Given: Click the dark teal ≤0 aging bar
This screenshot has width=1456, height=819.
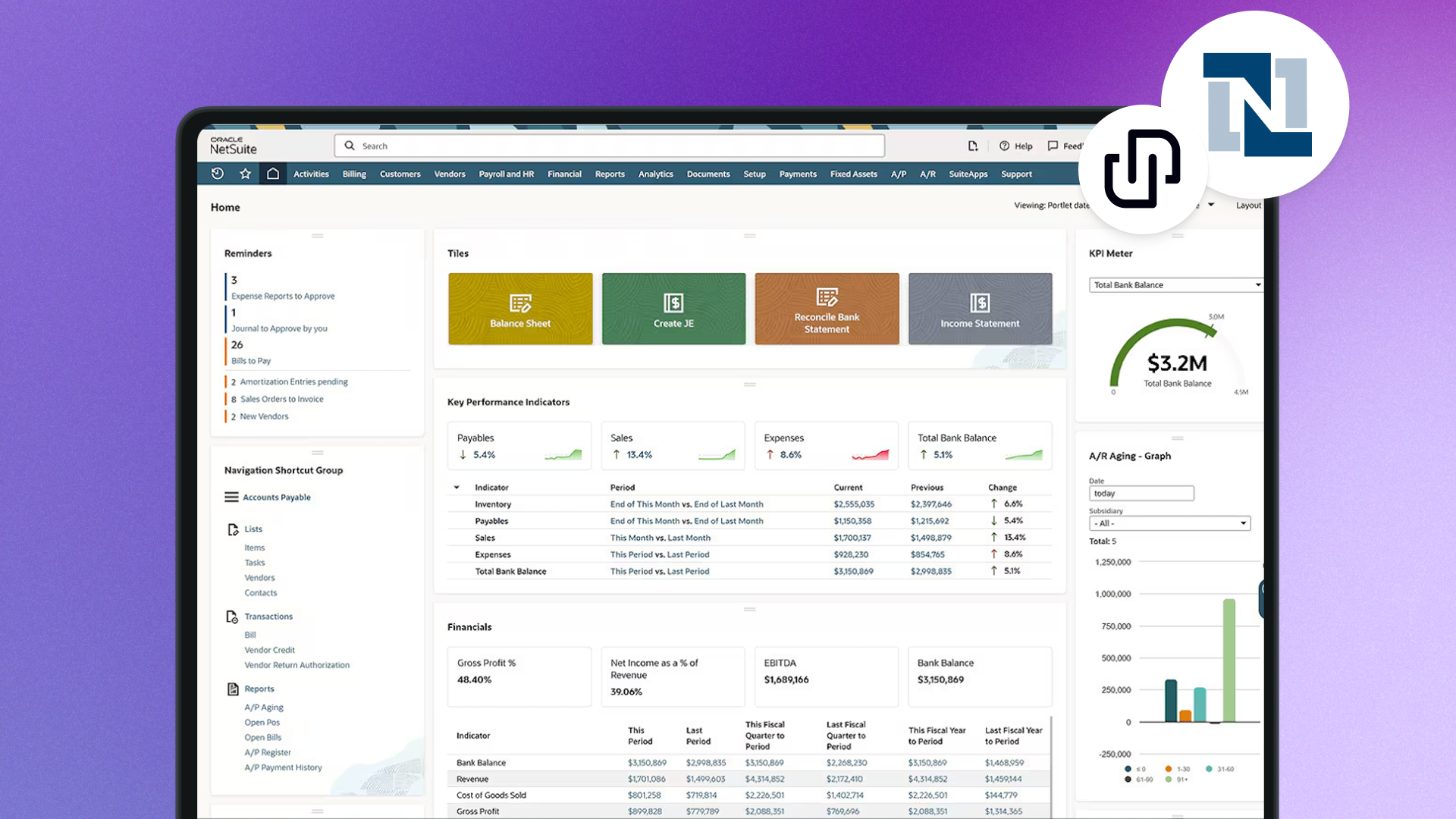Looking at the screenshot, I should click(x=1171, y=701).
